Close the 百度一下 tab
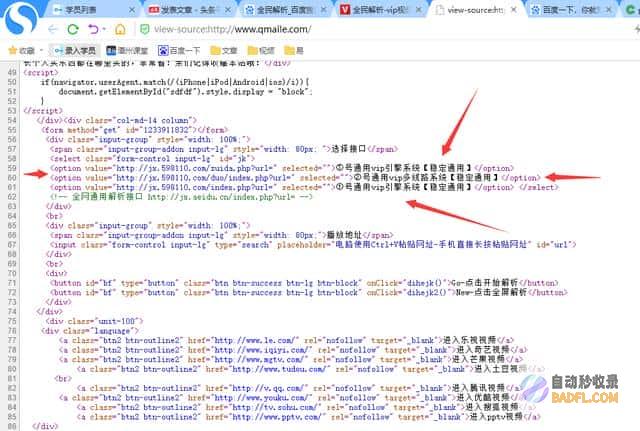640x431 pixels. pyautogui.click(x=609, y=10)
